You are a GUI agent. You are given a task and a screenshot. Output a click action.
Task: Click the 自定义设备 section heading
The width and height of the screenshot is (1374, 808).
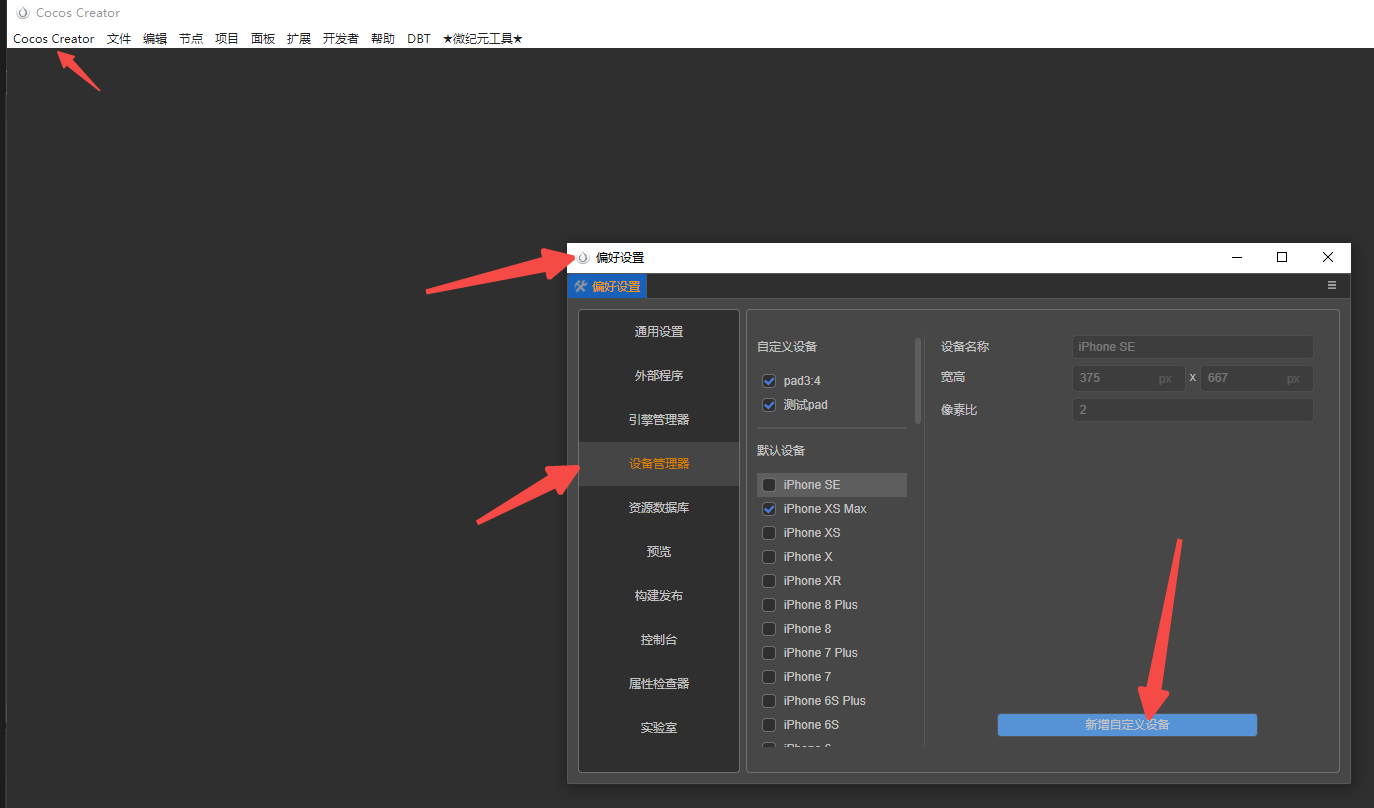click(787, 347)
